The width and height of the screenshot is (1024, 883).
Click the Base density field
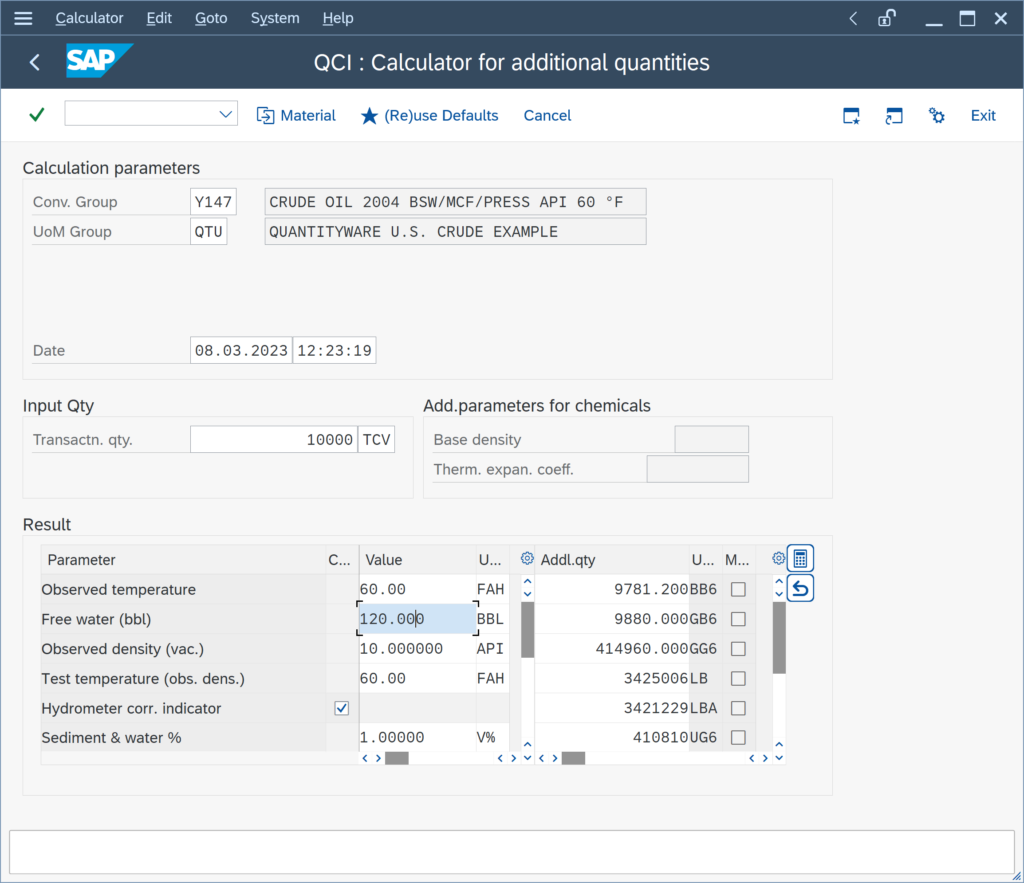point(711,440)
